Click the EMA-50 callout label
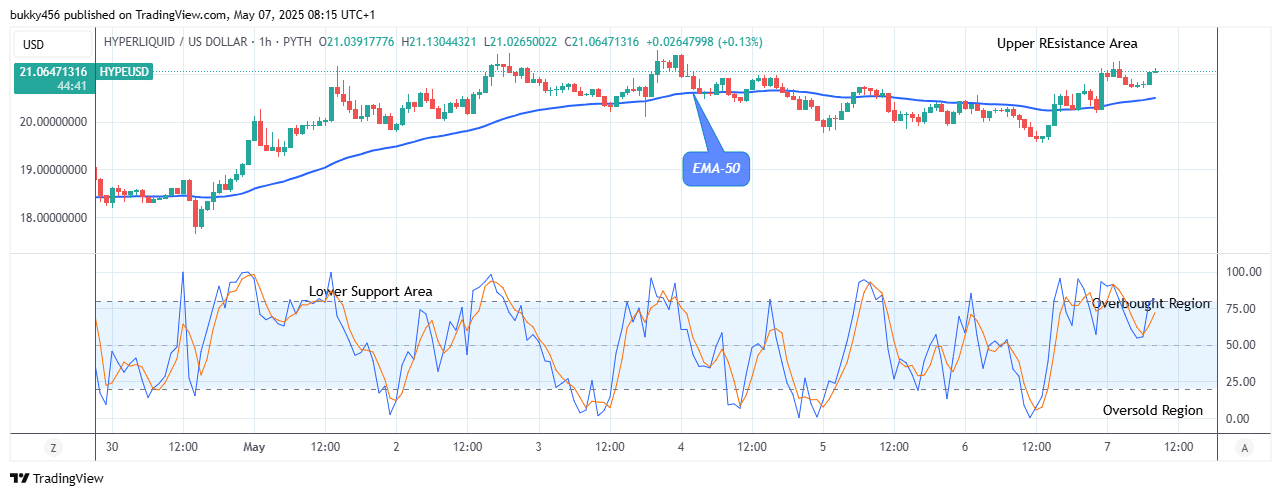The width and height of the screenshot is (1281, 496). click(716, 170)
